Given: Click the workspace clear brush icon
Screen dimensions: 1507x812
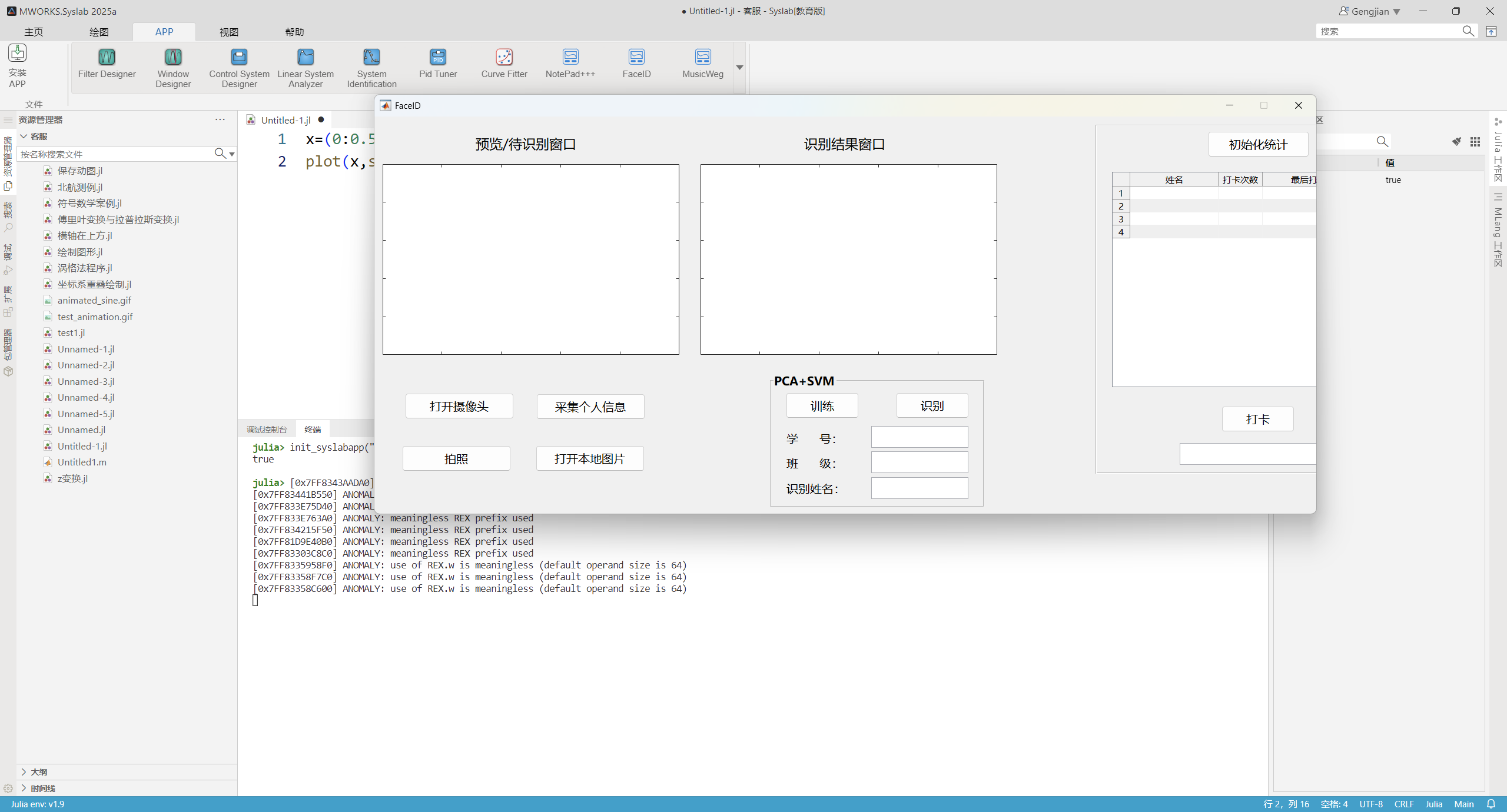Looking at the screenshot, I should click(1456, 142).
